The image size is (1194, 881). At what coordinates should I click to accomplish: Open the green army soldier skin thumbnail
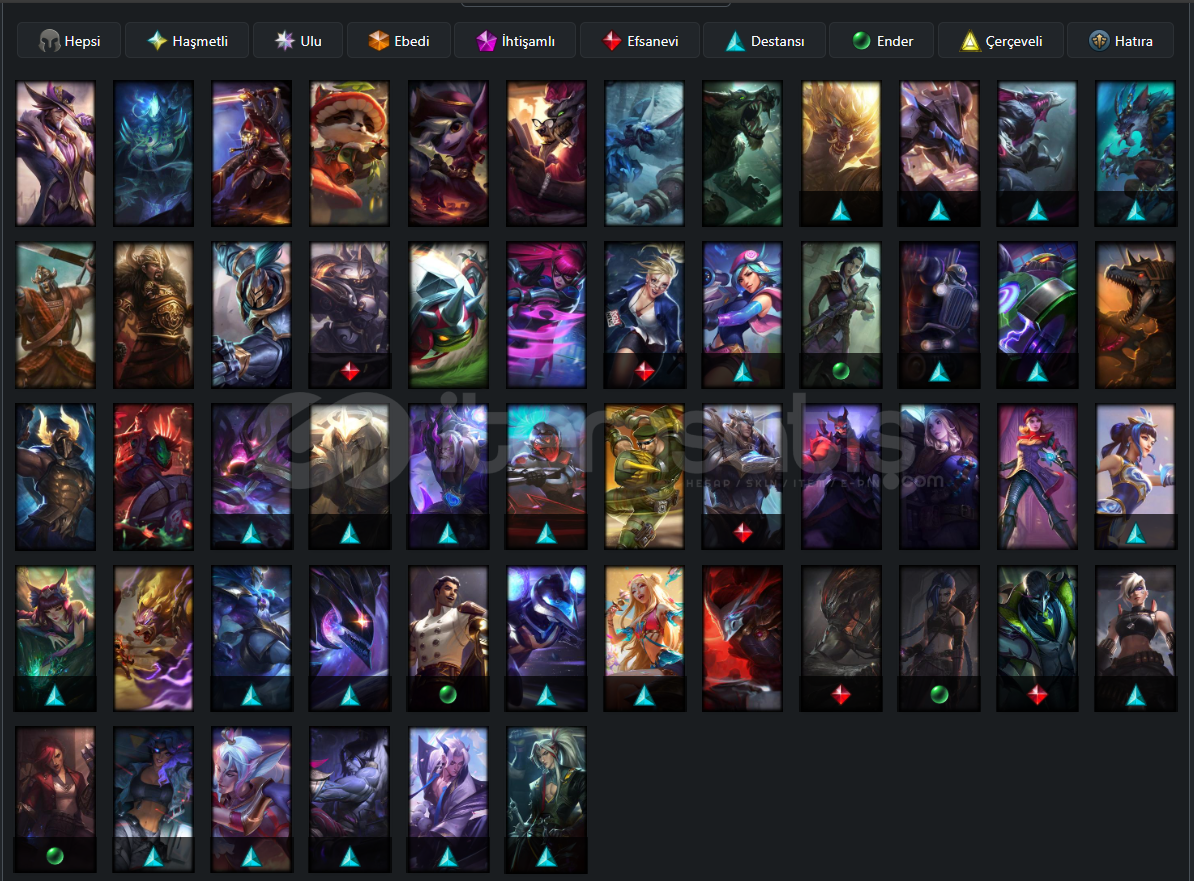(x=644, y=477)
